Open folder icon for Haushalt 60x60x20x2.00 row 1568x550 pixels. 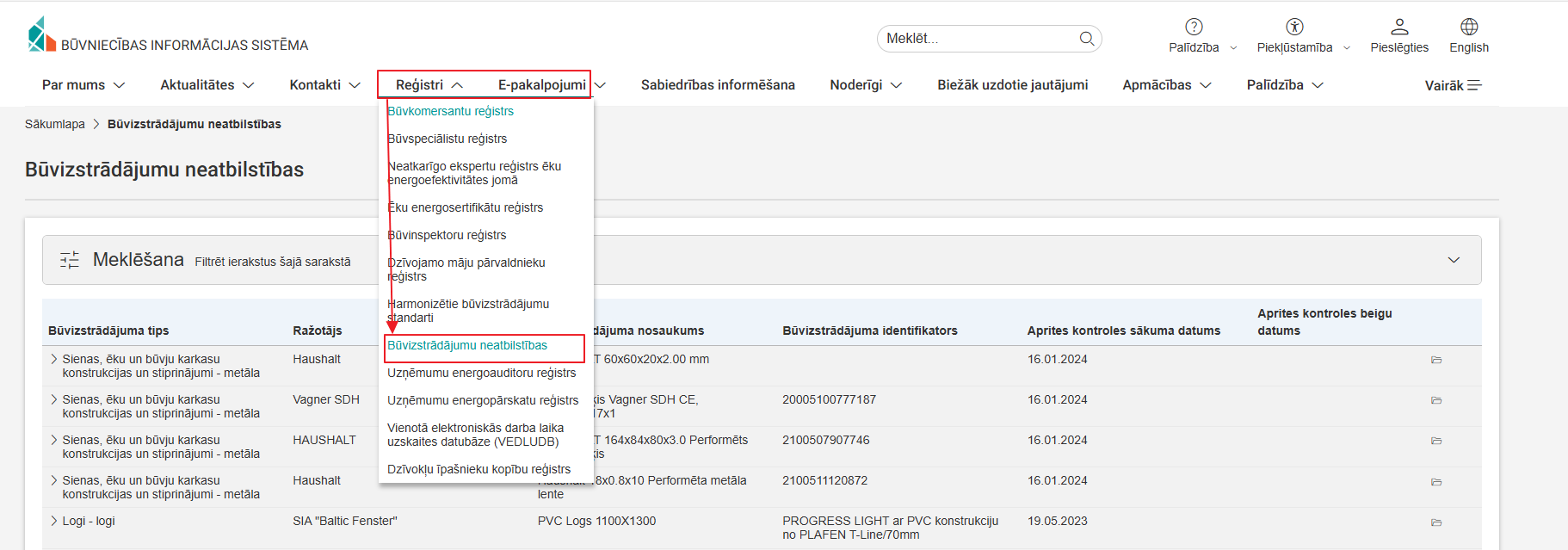click(1436, 360)
